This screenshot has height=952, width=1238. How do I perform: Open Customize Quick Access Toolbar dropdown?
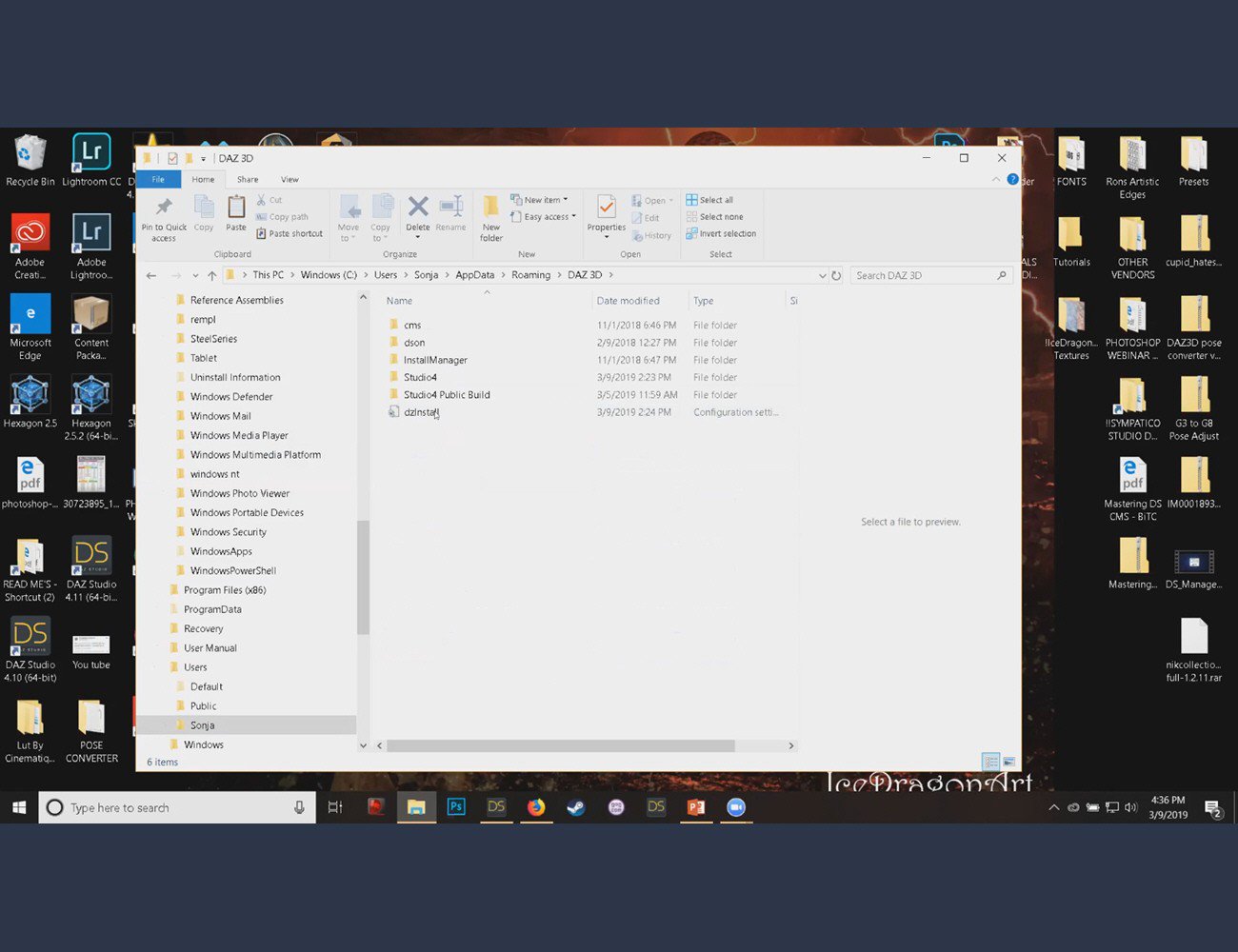pos(203,159)
